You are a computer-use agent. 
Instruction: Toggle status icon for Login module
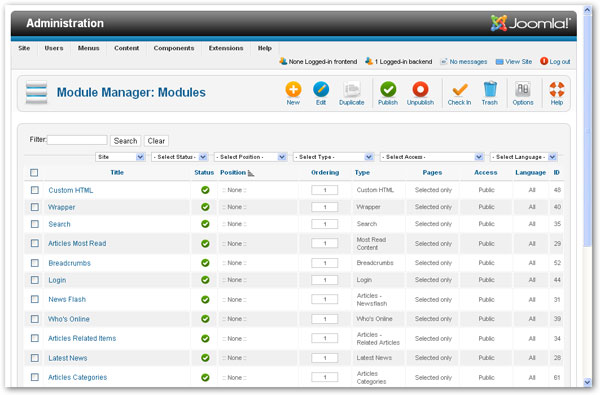pos(205,280)
